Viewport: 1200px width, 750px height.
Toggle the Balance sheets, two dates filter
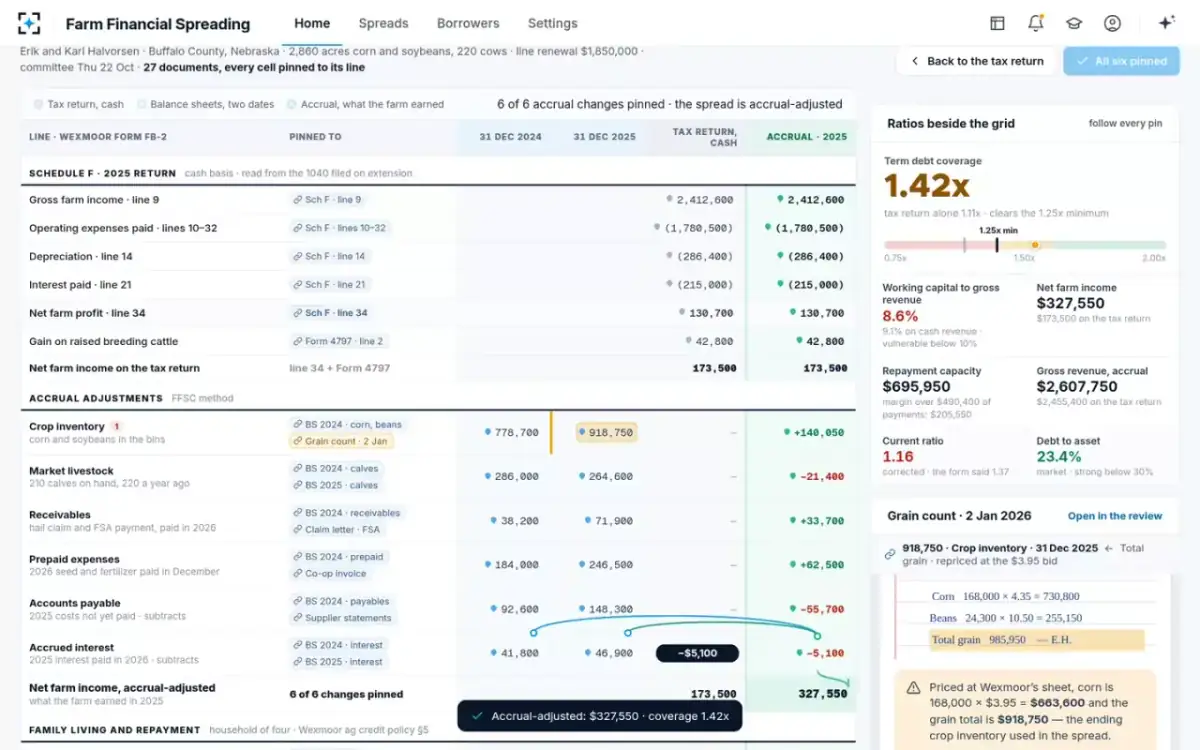[x=206, y=104]
